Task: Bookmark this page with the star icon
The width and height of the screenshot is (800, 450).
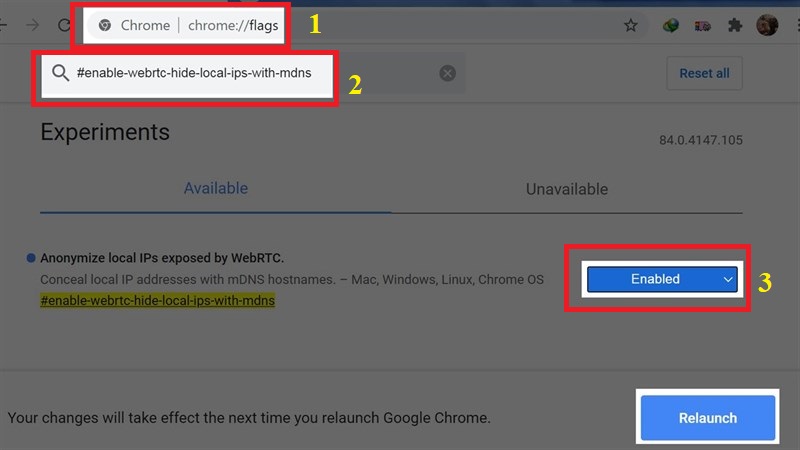Action: (x=631, y=25)
